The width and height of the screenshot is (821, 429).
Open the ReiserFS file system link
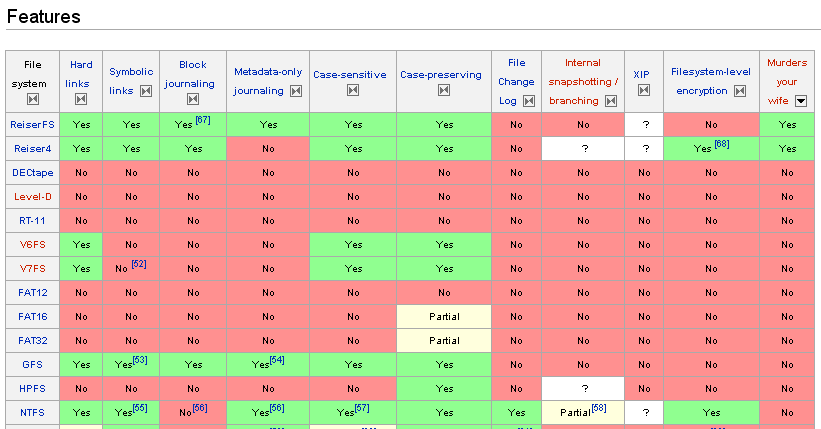pyautogui.click(x=31, y=125)
